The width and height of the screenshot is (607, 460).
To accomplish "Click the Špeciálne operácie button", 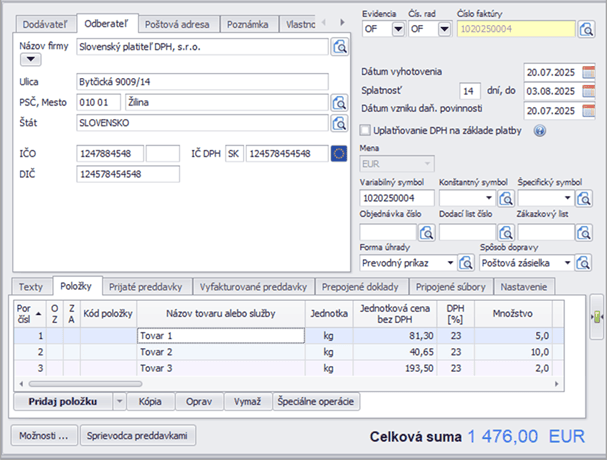I will 316,401.
